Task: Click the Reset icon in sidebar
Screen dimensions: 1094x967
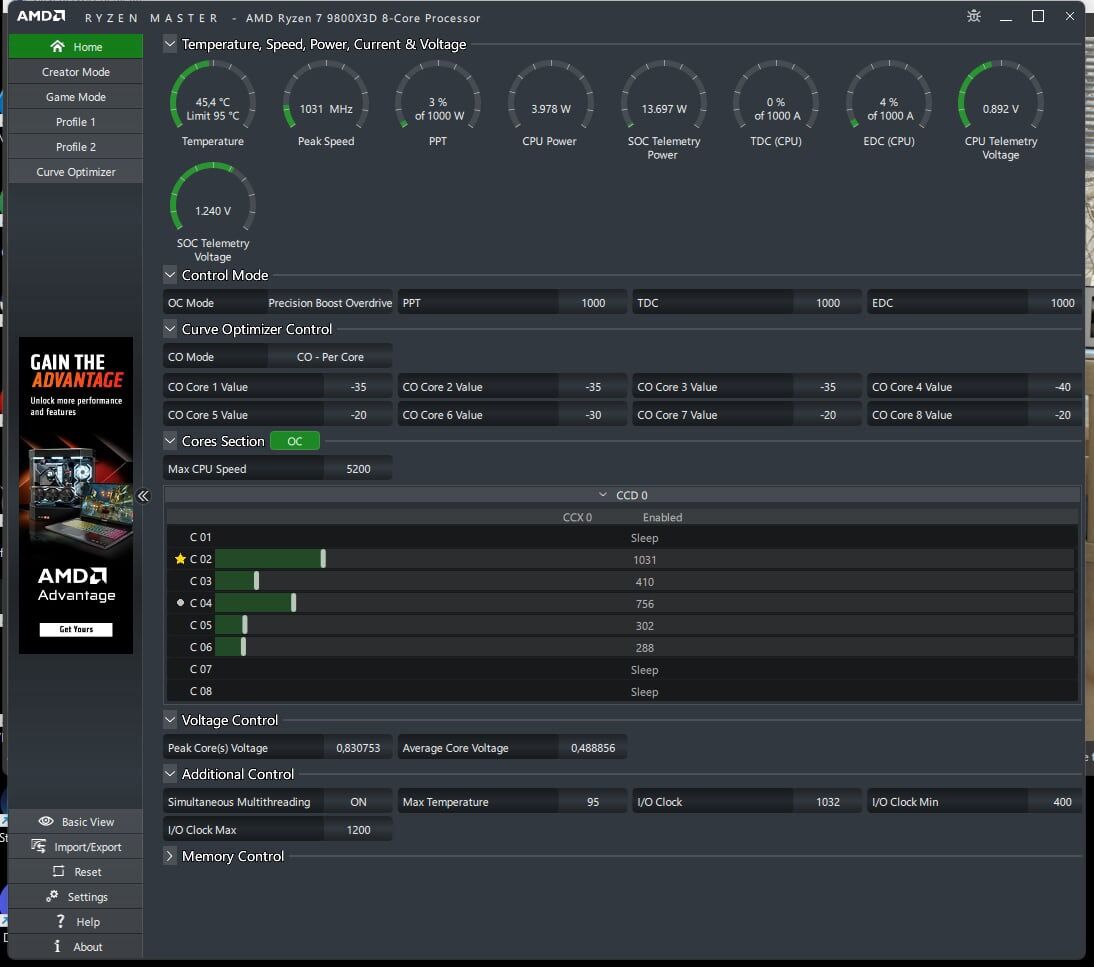Action: point(58,871)
